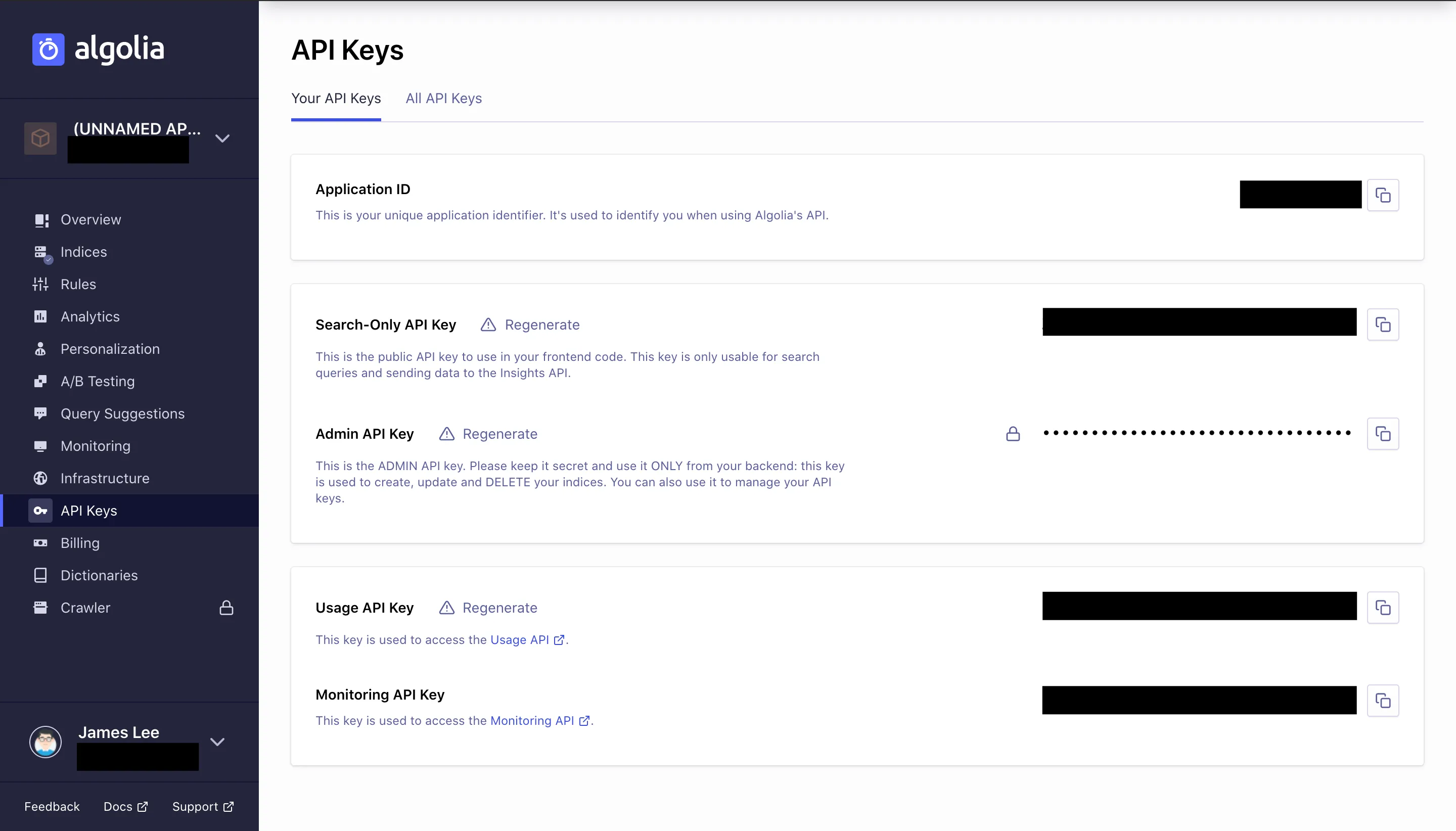
Task: Click the A/B Testing icon
Action: click(40, 381)
